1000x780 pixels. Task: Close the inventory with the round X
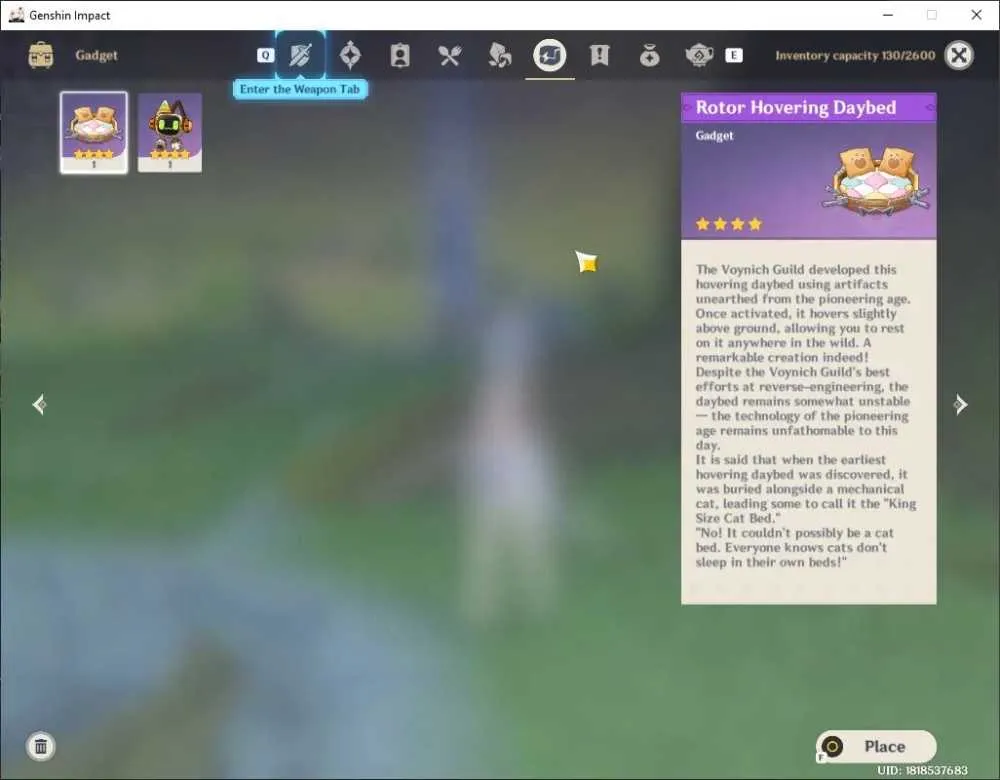point(959,55)
